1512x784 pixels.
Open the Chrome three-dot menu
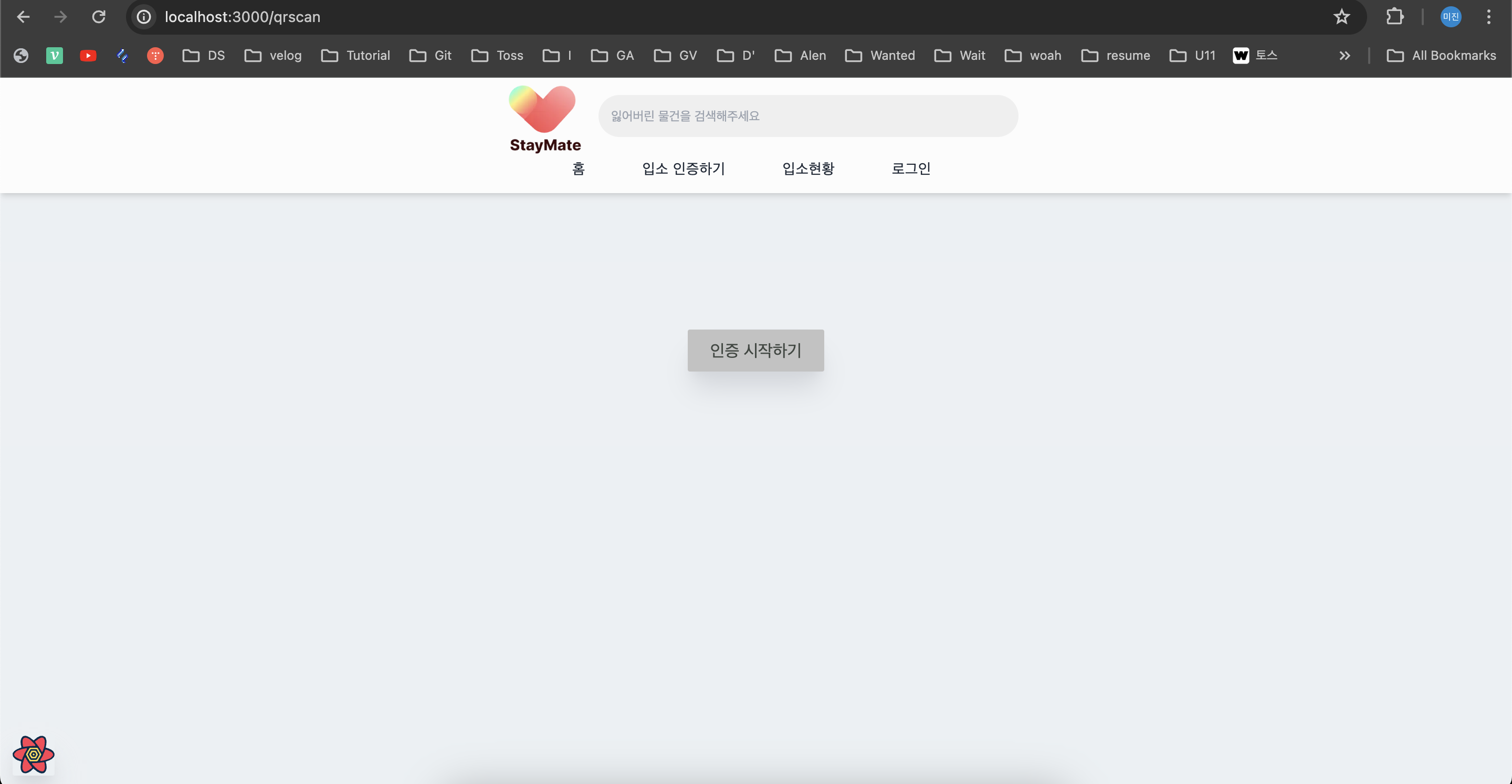[x=1488, y=17]
